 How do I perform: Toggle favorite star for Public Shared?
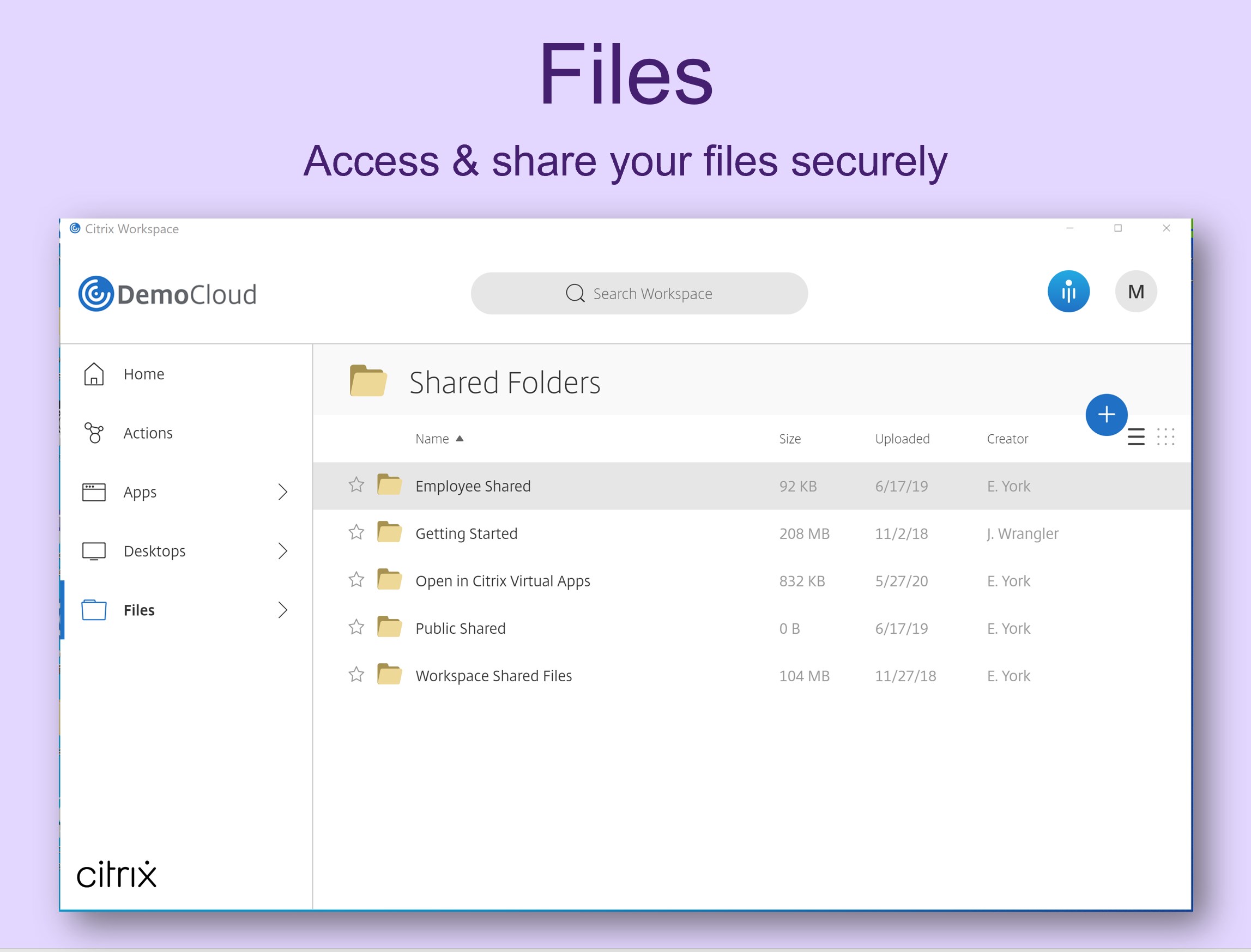[356, 627]
